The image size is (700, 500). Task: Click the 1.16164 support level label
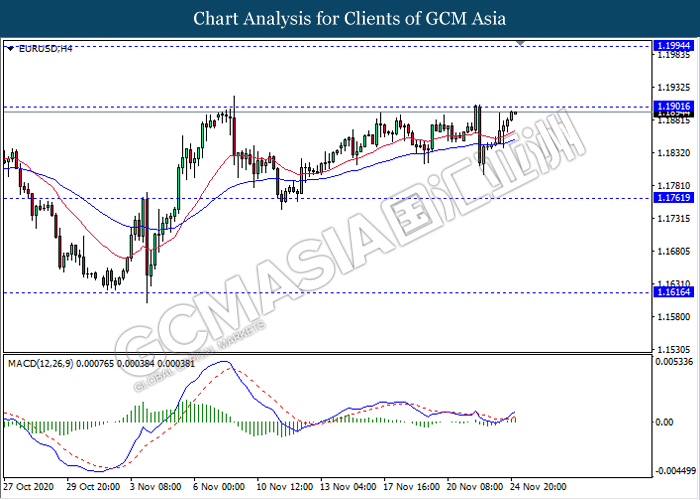[674, 292]
